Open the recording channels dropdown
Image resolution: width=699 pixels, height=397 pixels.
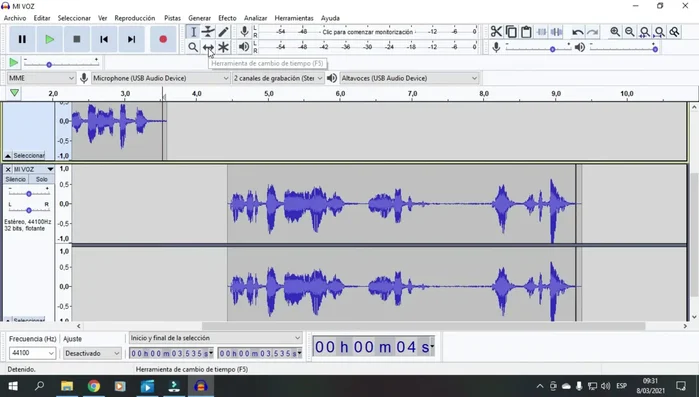point(278,78)
